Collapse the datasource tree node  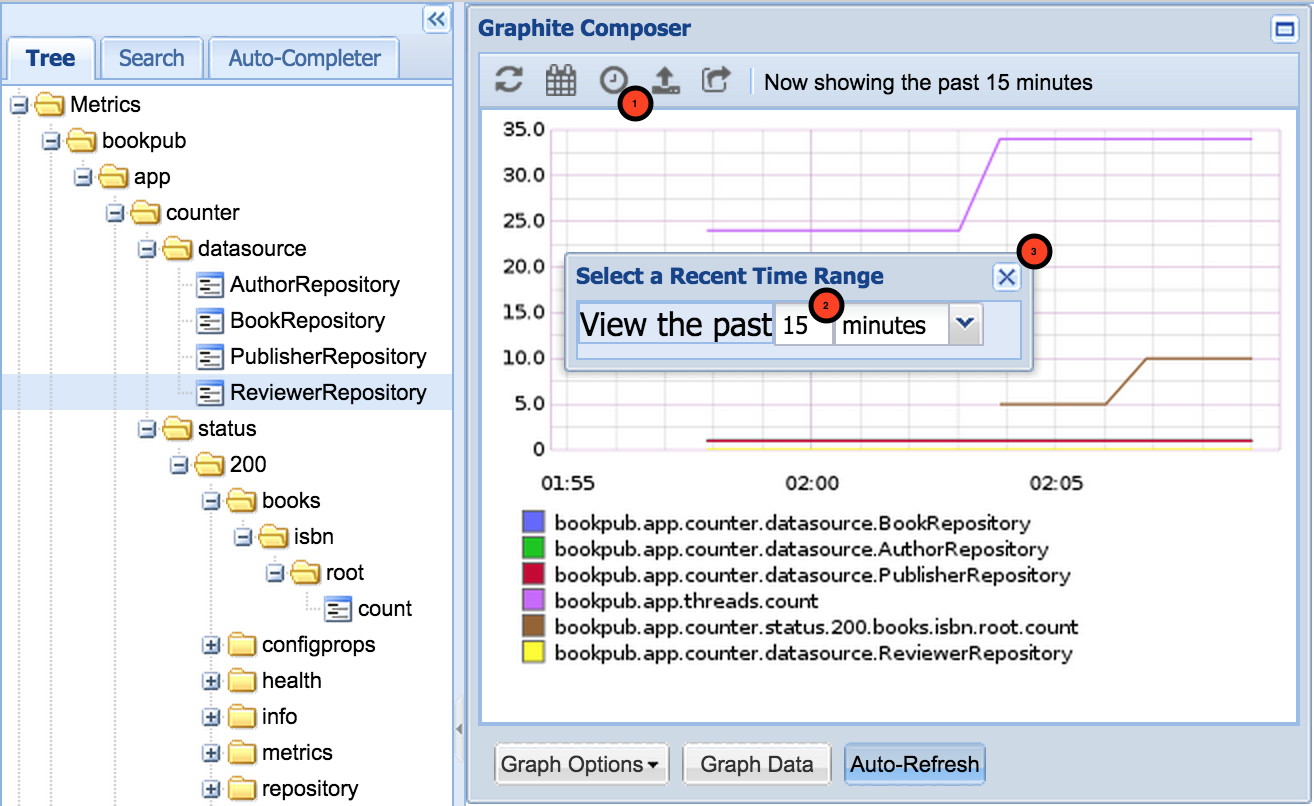(147, 249)
